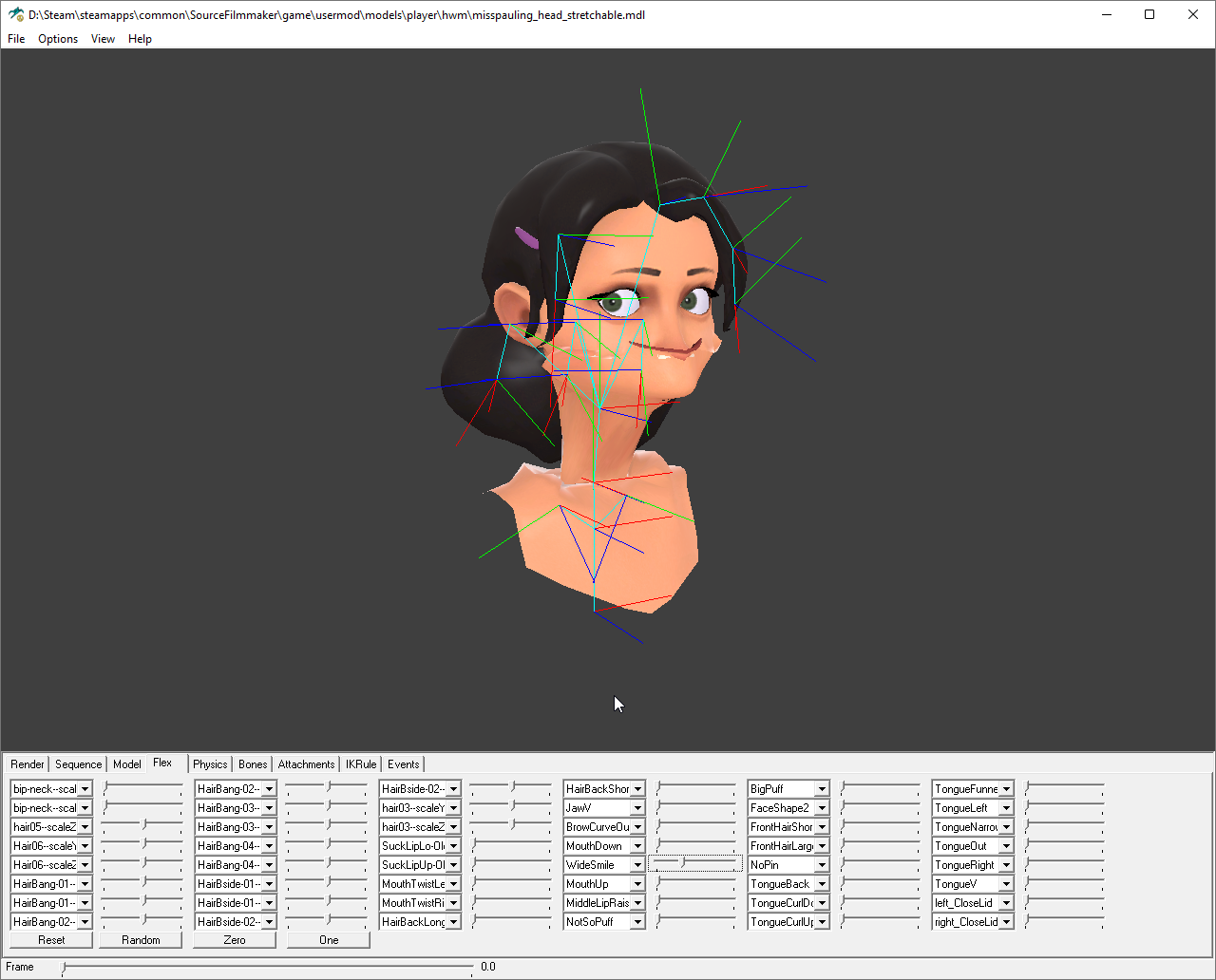Expand the hair05--scaleZ dropdown
This screenshot has width=1216, height=980.
coord(85,827)
